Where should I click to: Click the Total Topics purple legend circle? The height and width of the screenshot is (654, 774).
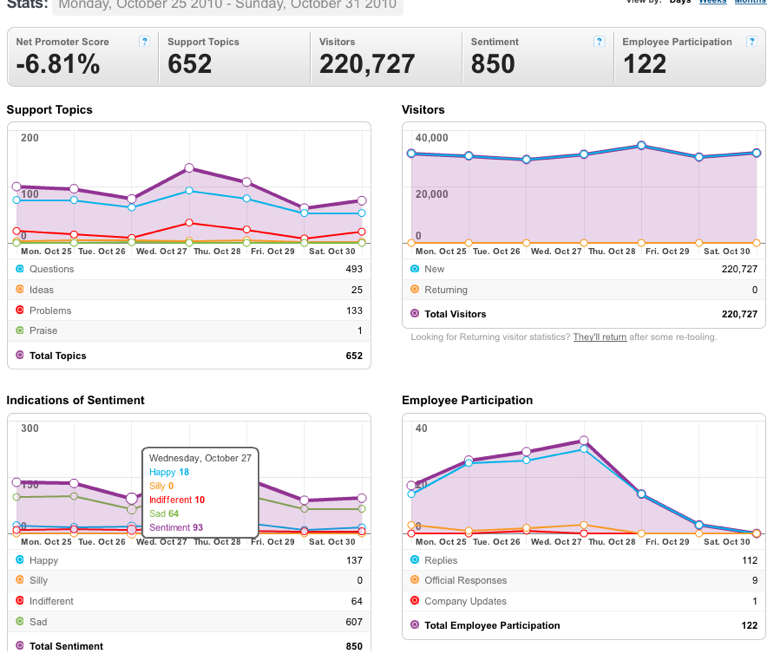tap(20, 355)
